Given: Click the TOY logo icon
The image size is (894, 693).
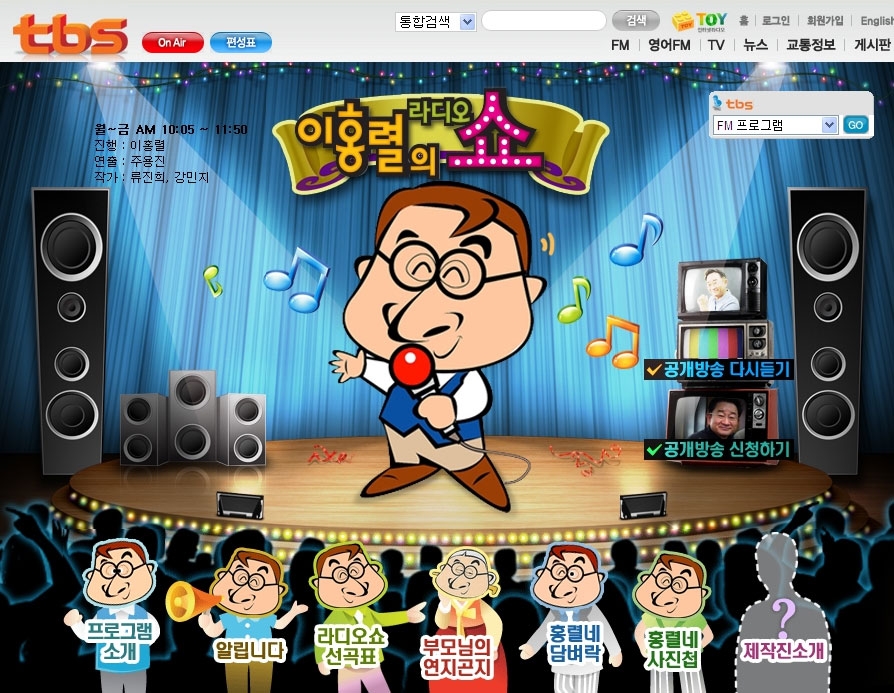Looking at the screenshot, I should (700, 20).
